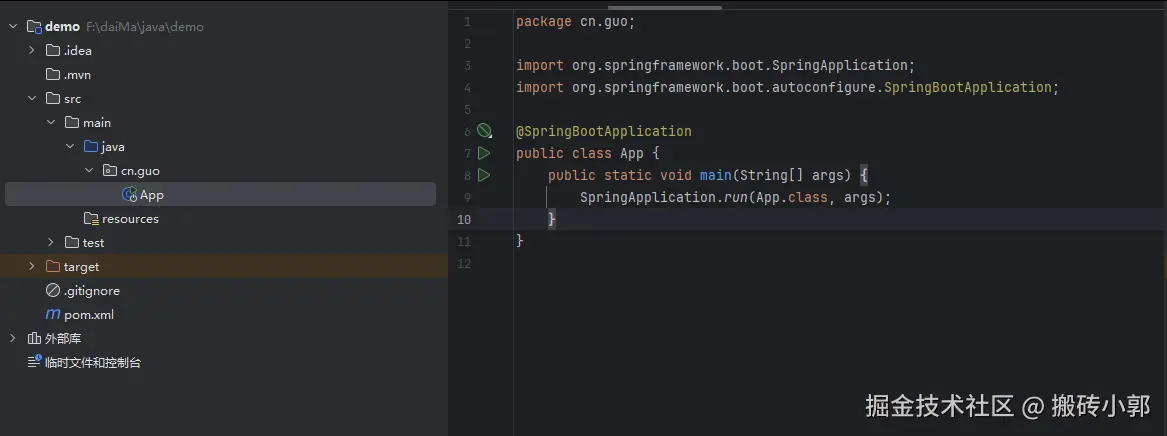
Task: Click the external libraries icon
Action: tap(34, 339)
